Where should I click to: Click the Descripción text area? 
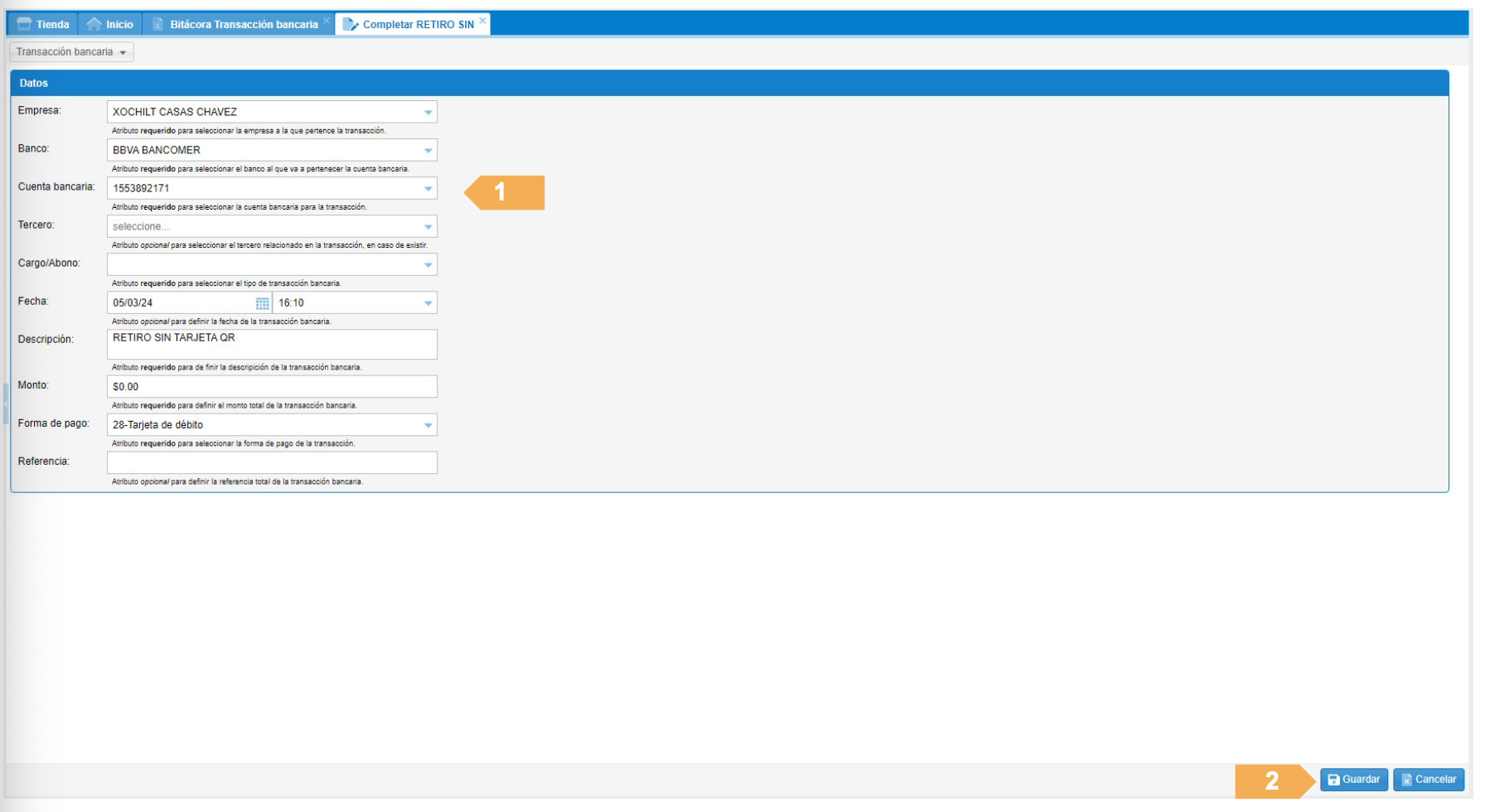tap(271, 345)
